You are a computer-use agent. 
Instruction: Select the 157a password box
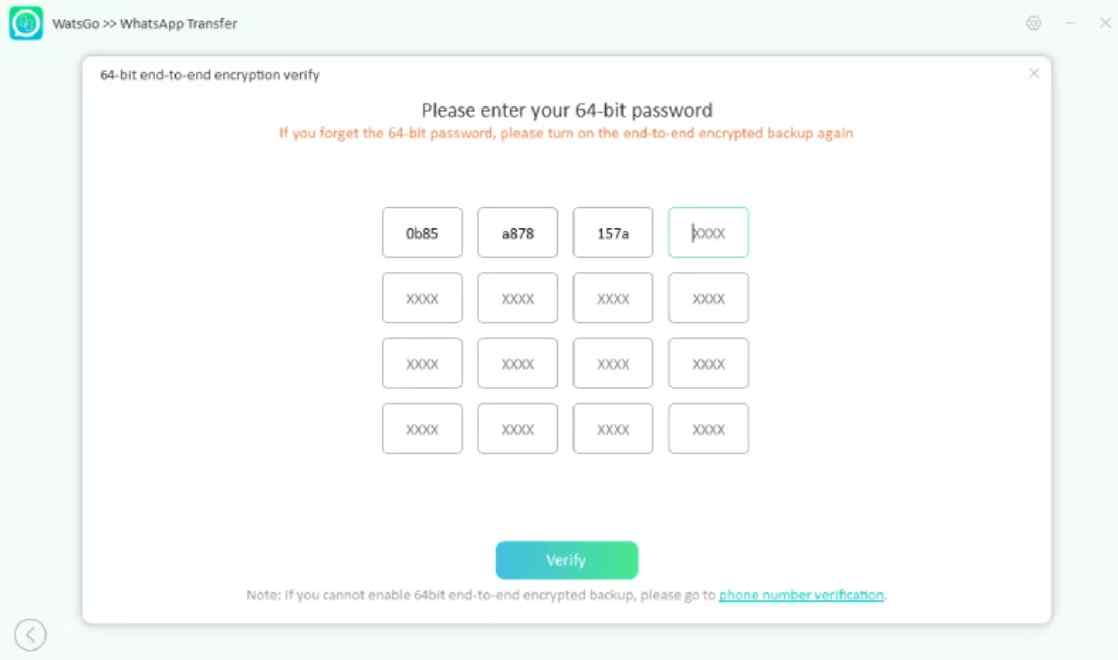(x=613, y=232)
